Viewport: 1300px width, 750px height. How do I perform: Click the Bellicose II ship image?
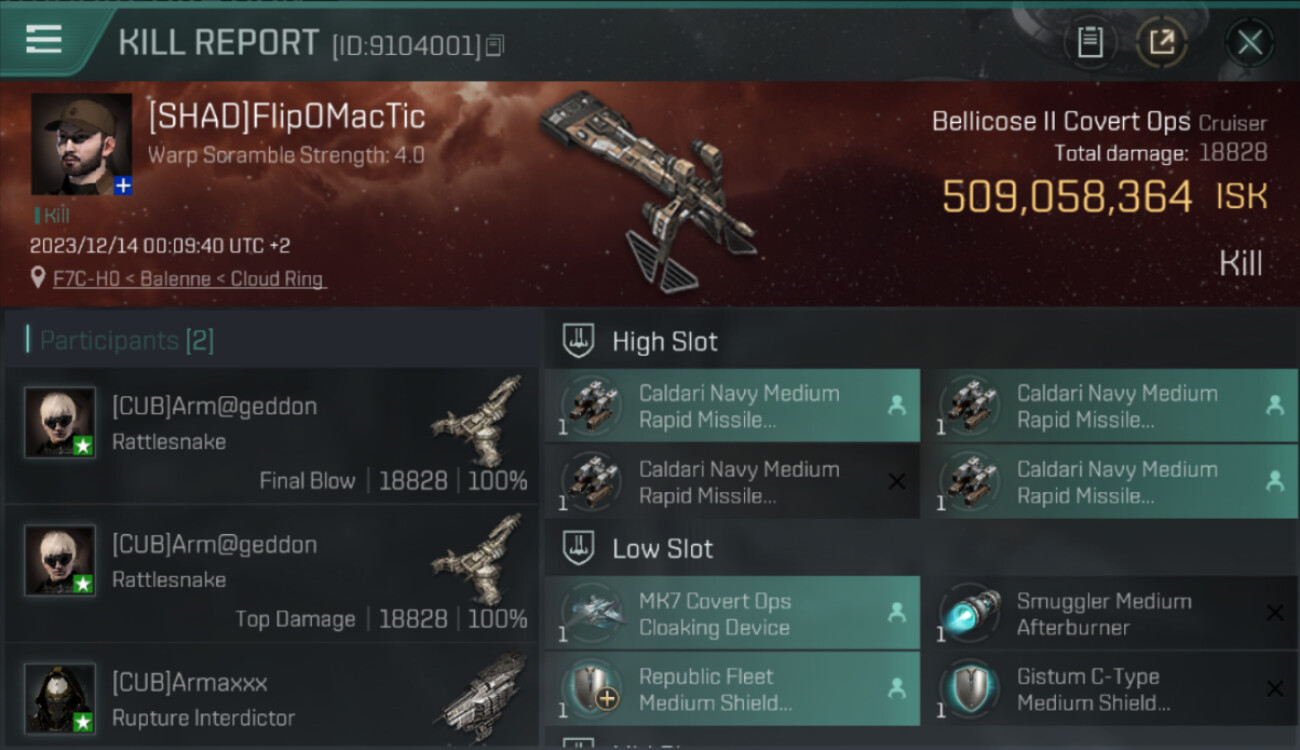tap(646, 190)
